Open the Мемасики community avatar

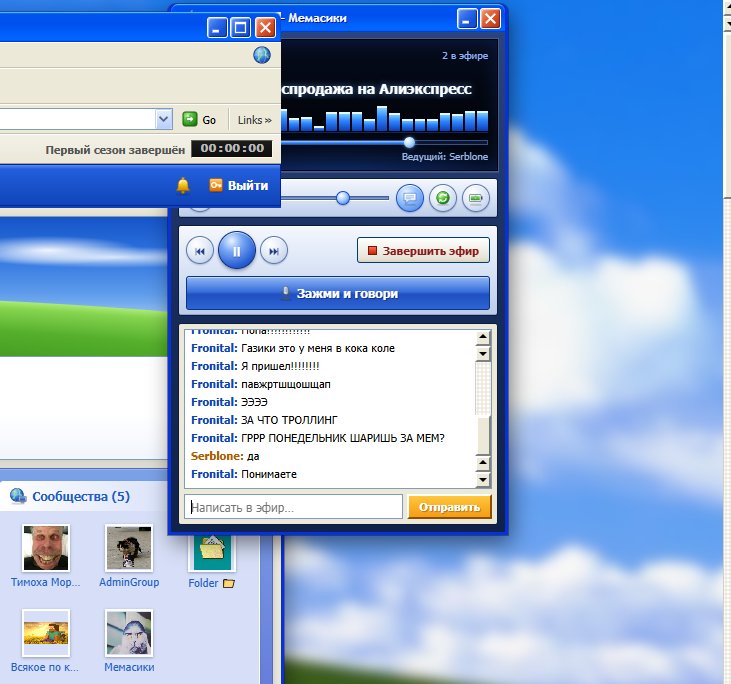(129, 633)
